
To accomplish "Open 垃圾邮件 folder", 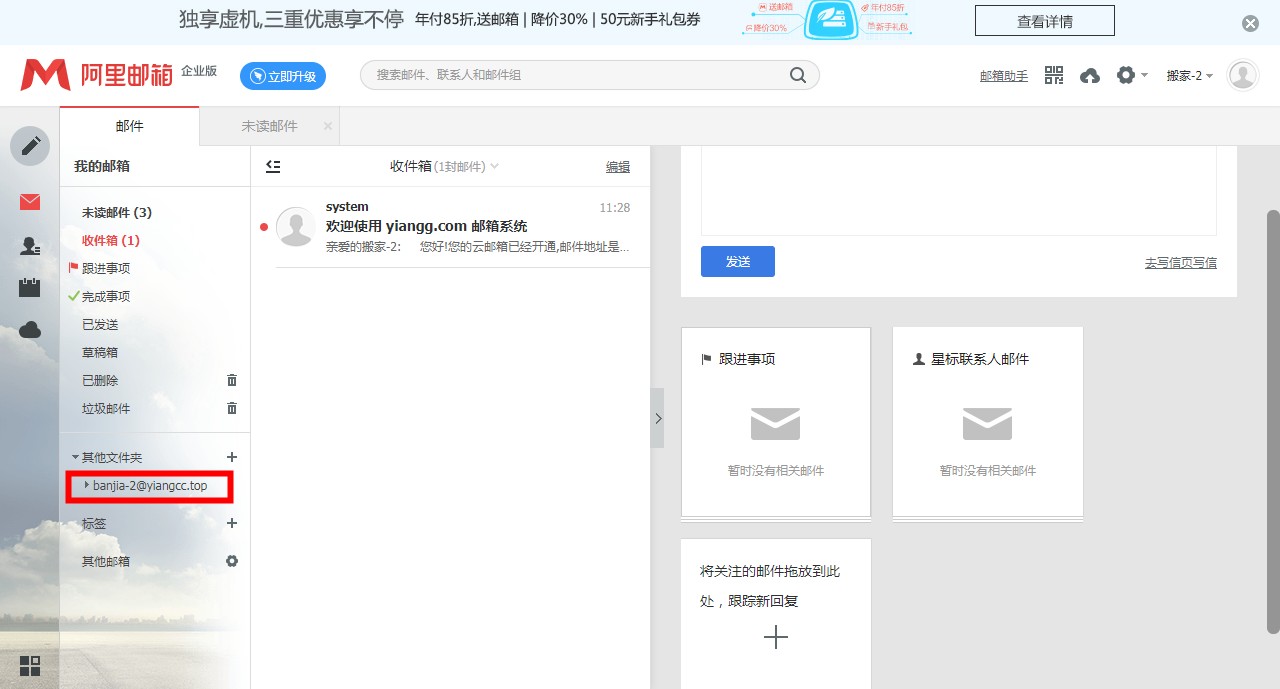I will (x=106, y=408).
